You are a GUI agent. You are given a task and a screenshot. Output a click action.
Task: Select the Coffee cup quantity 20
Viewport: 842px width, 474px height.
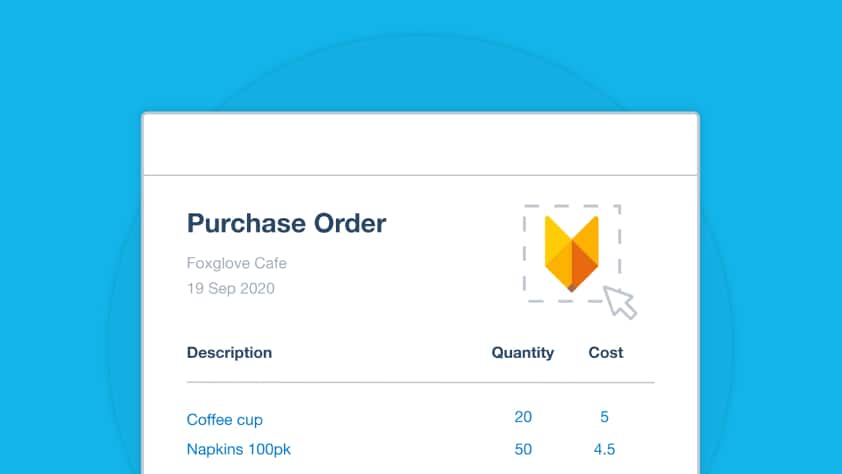(x=522, y=417)
